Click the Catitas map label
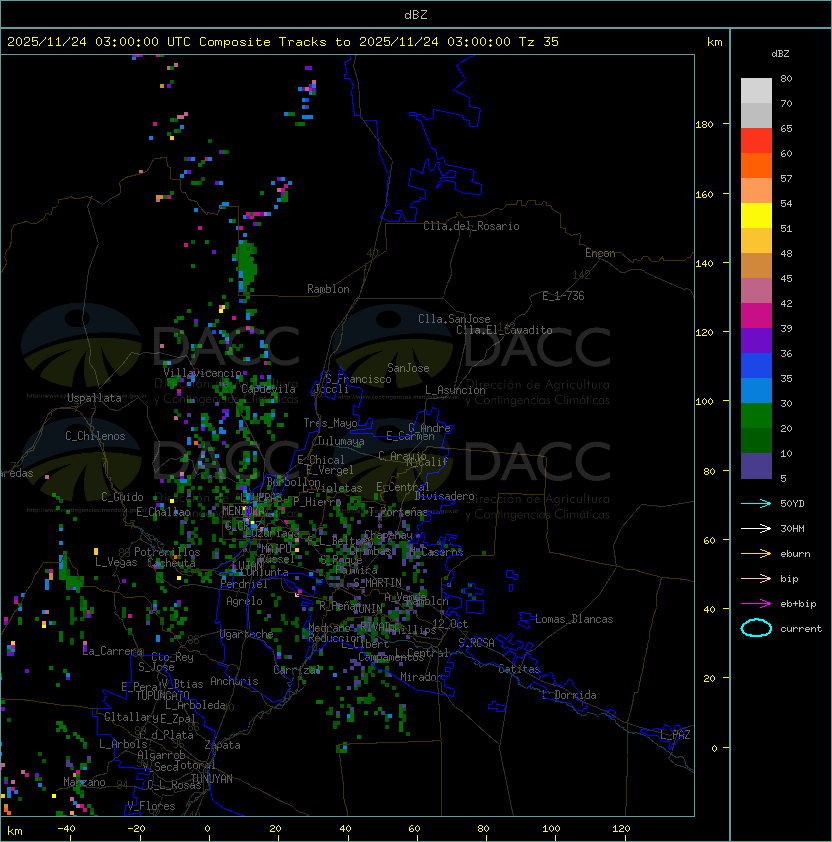832x842 pixels. pos(519,669)
